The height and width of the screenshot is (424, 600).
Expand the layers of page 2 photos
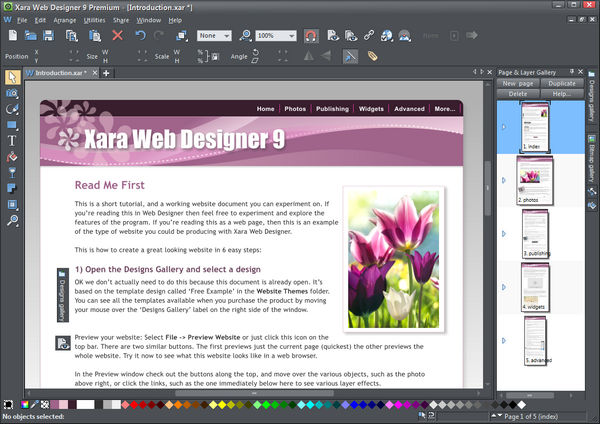pyautogui.click(x=504, y=180)
